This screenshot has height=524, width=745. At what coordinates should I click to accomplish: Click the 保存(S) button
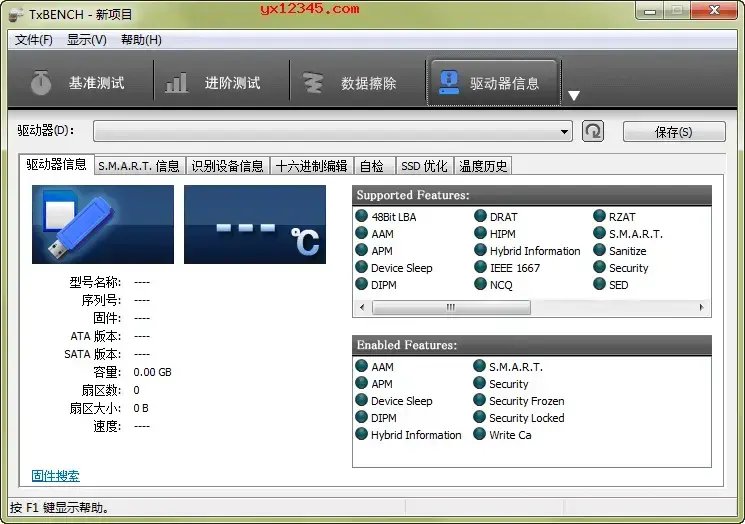[x=674, y=132]
